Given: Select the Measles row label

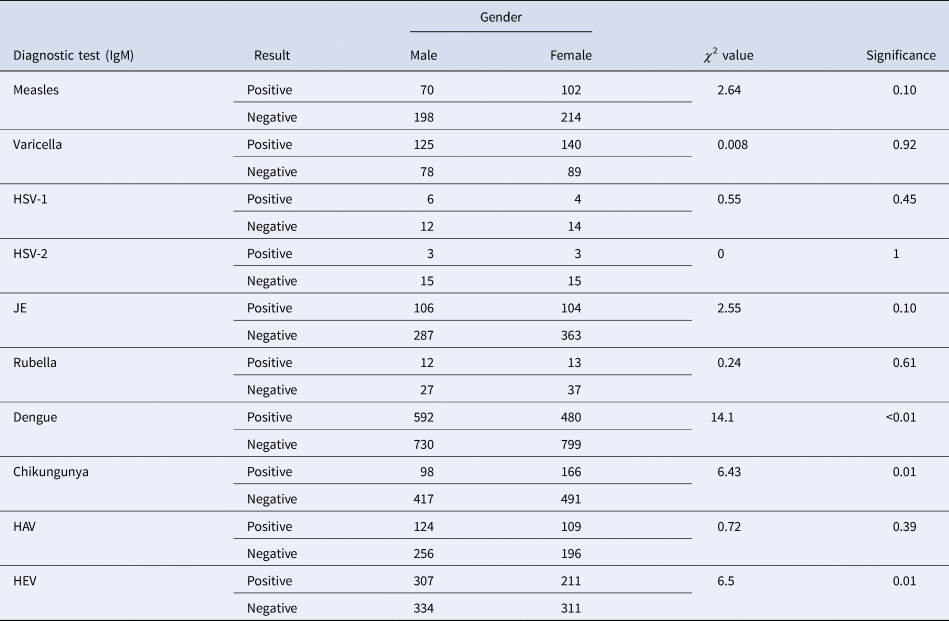Looking at the screenshot, I should pyautogui.click(x=36, y=90).
